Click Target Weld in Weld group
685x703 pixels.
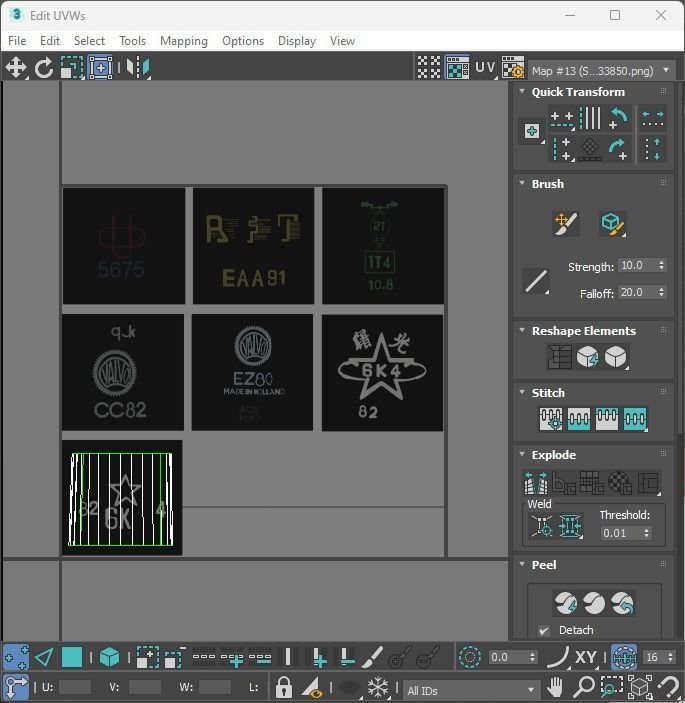tap(541, 525)
